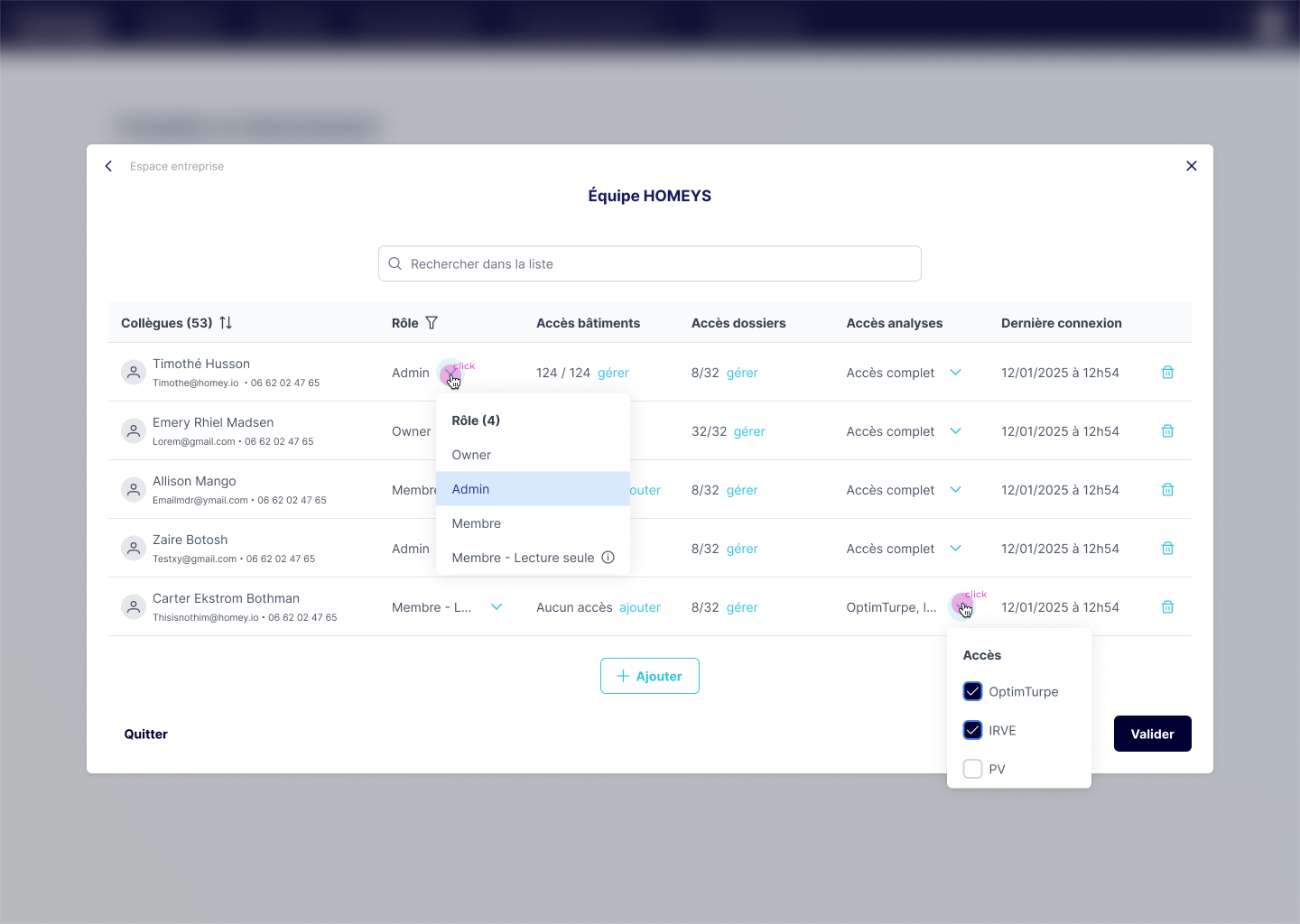Sort colleagues using the arrows icon
1300x924 pixels.
[226, 323]
